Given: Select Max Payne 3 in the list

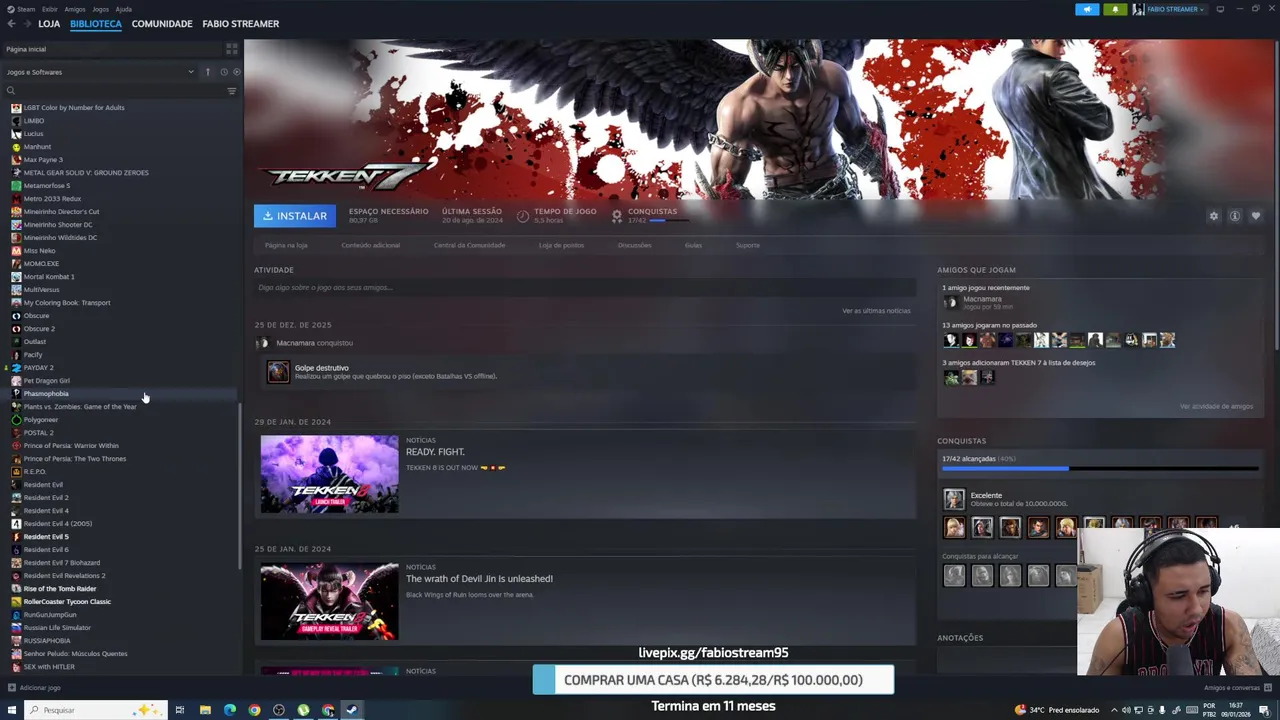Looking at the screenshot, I should [x=43, y=160].
